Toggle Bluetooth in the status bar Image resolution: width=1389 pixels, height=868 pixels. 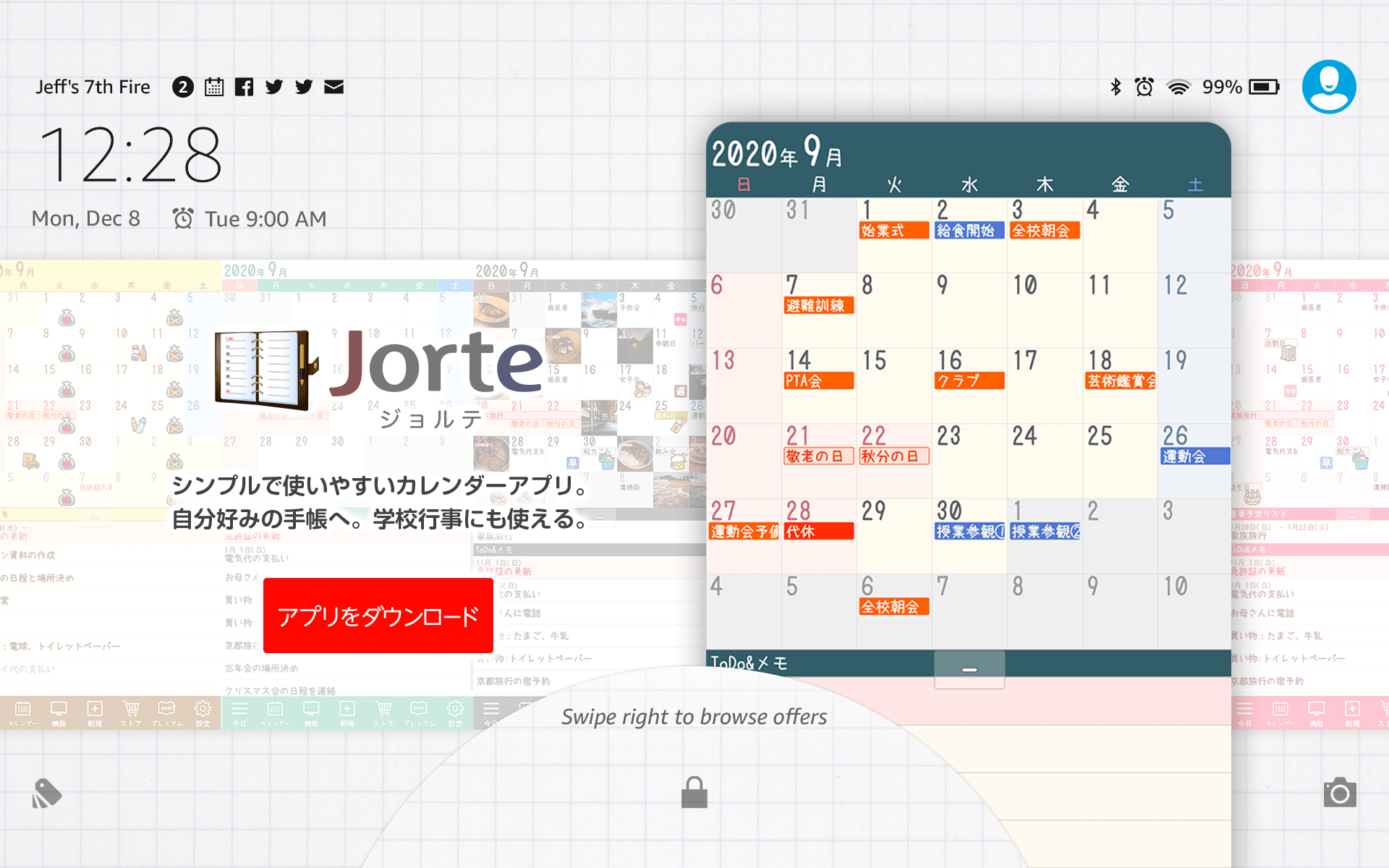tap(1115, 87)
